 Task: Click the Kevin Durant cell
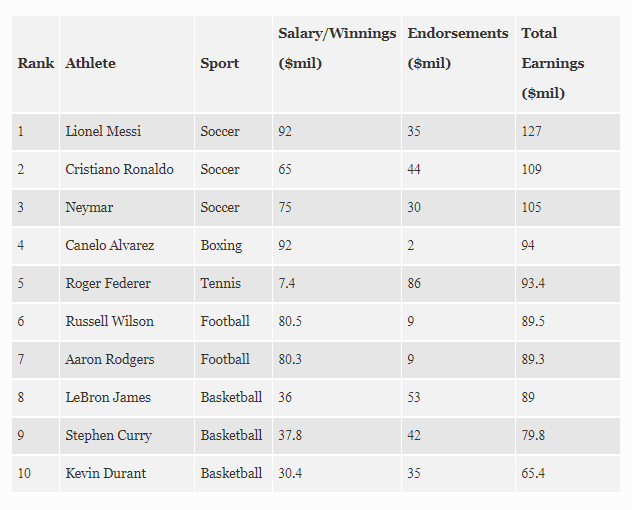pyautogui.click(x=105, y=473)
